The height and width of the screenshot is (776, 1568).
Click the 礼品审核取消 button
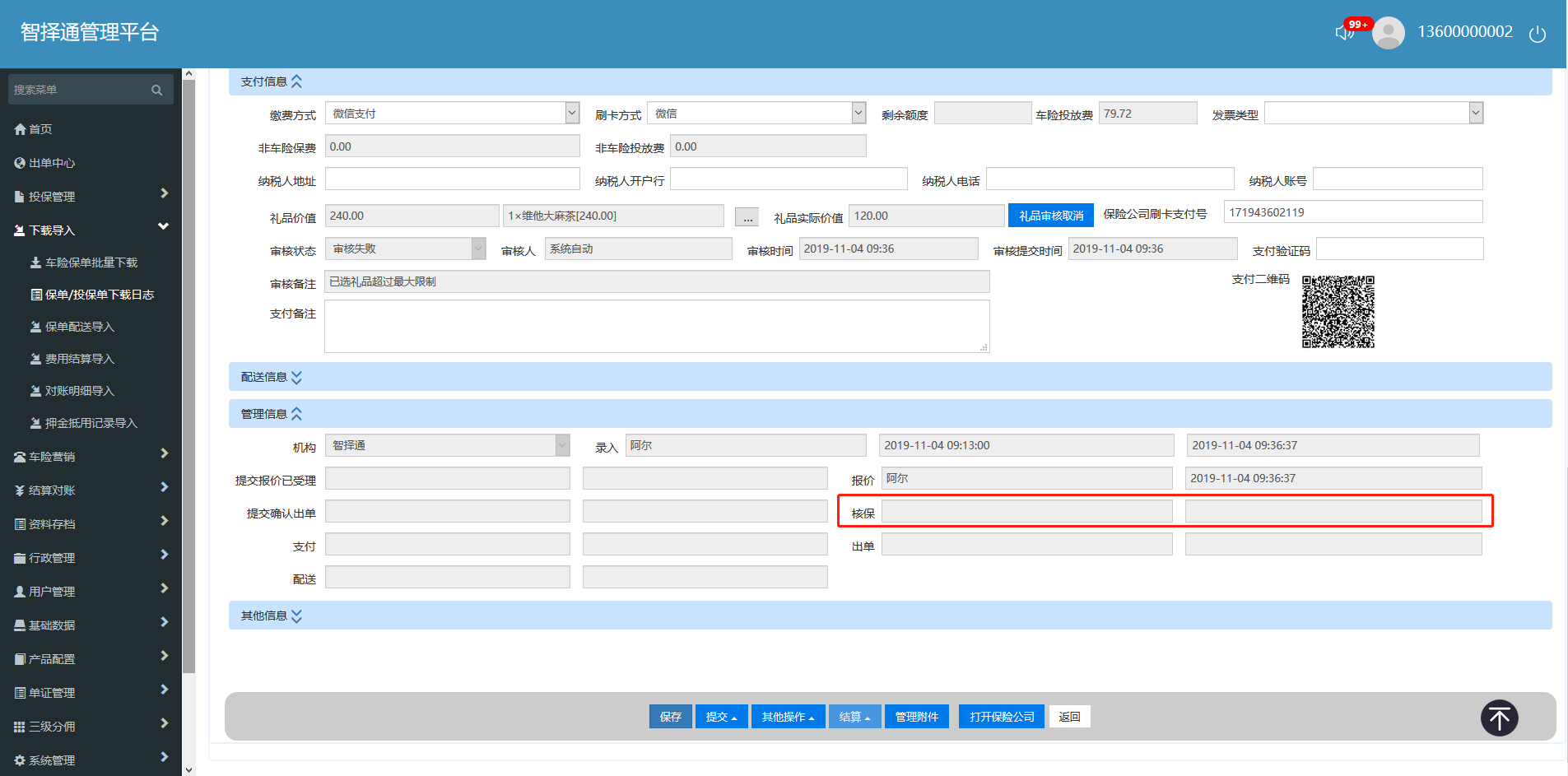(1050, 216)
